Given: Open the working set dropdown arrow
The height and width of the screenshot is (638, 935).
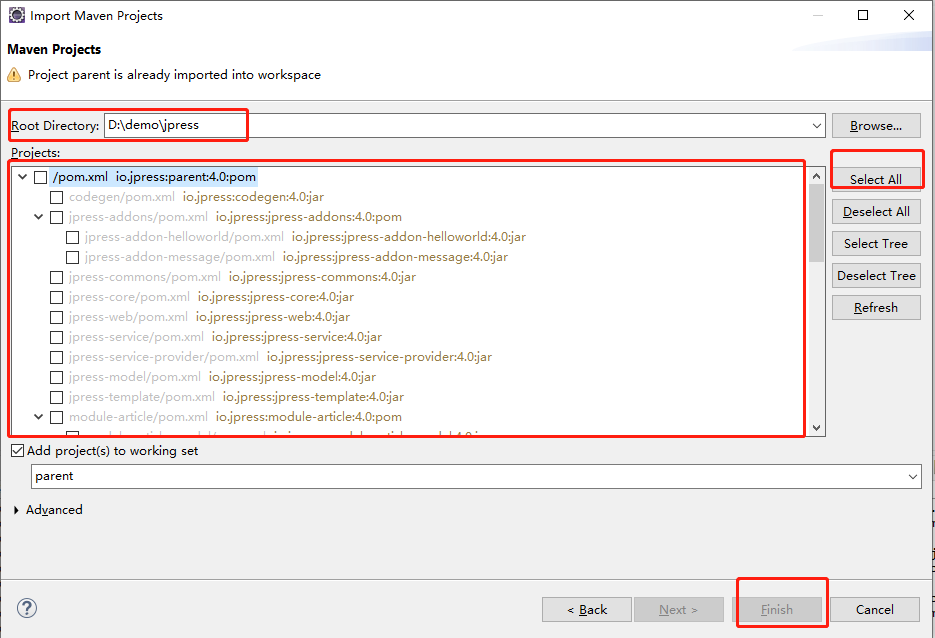Looking at the screenshot, I should coord(912,476).
